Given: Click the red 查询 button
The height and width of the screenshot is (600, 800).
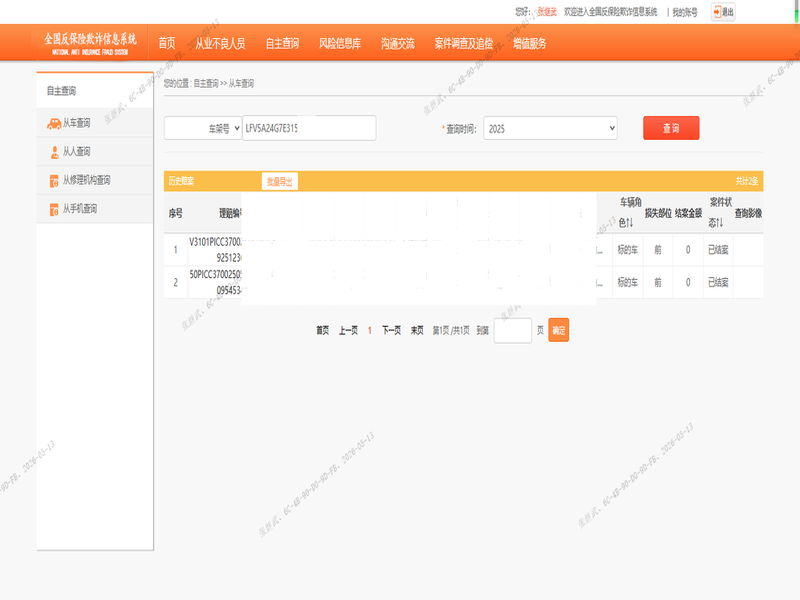Looking at the screenshot, I should (x=671, y=128).
